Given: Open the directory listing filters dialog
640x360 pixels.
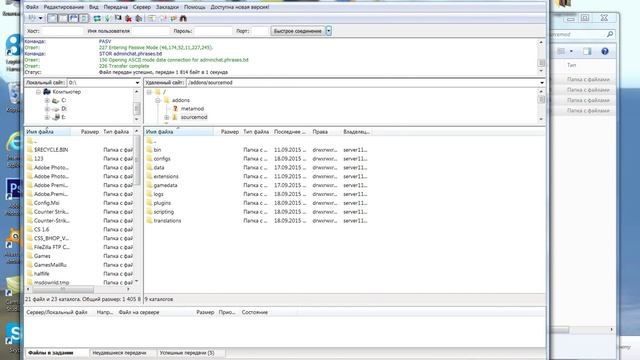Looking at the screenshot, I should click(152, 18).
